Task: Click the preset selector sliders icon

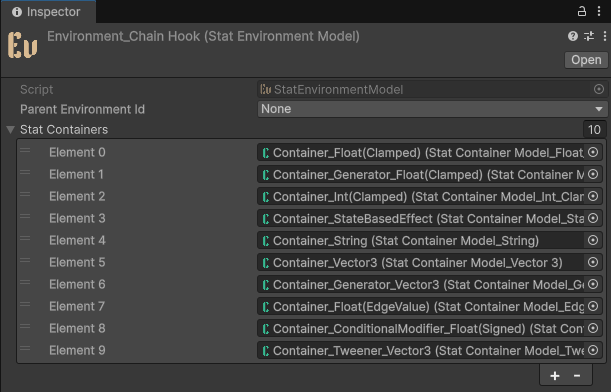Action: pyautogui.click(x=589, y=36)
